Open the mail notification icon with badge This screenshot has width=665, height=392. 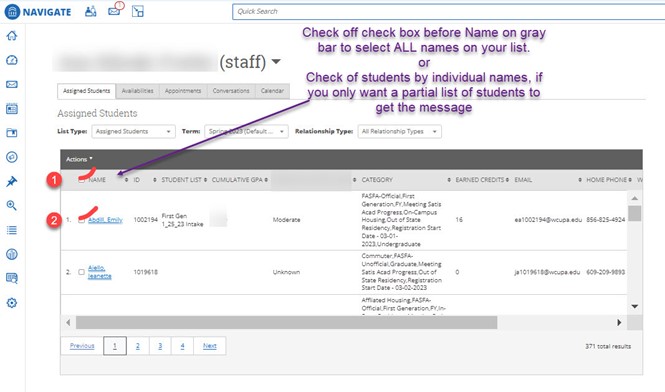point(115,10)
